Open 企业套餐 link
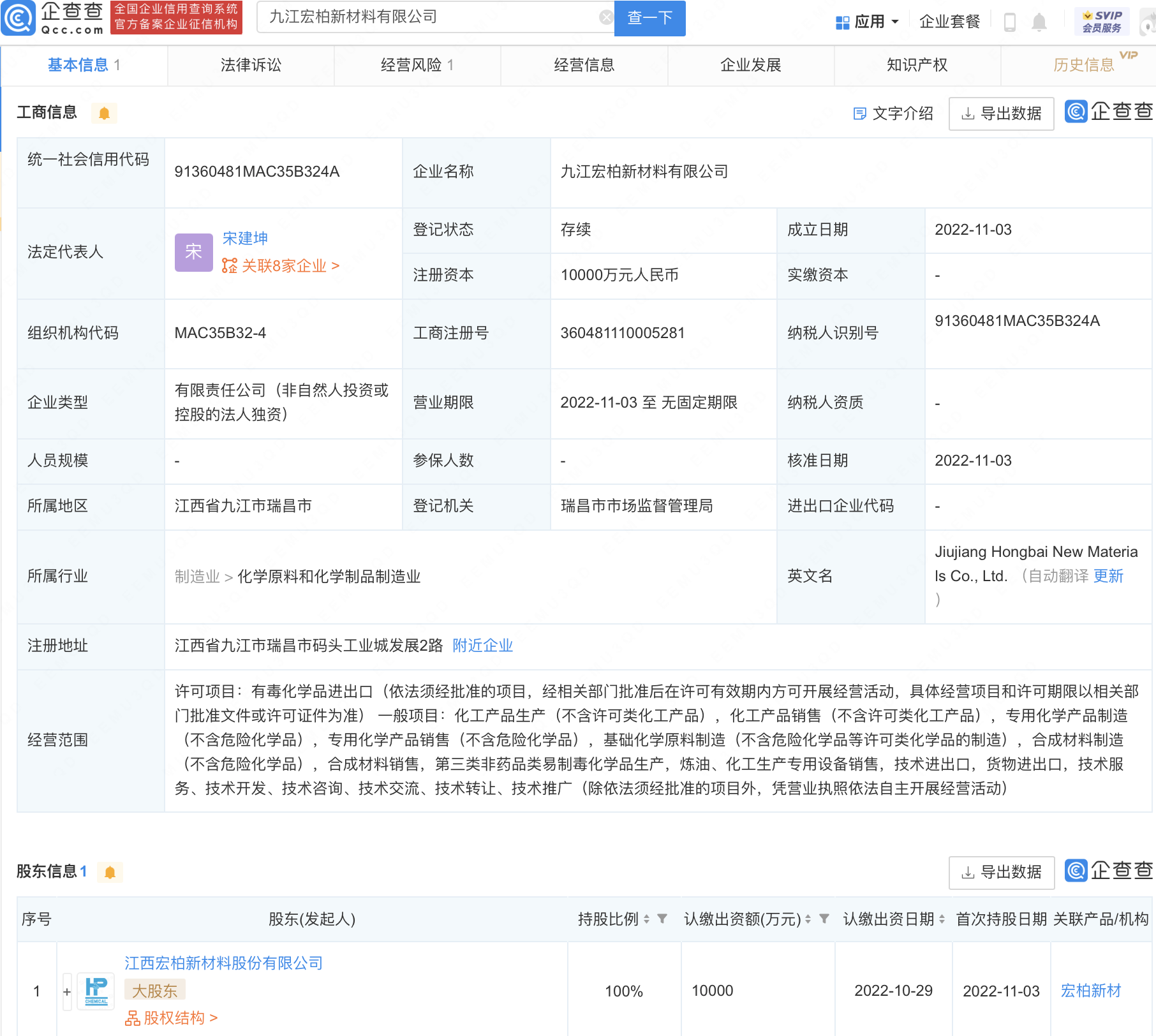This screenshot has height=1036, width=1156. pyautogui.click(x=949, y=22)
